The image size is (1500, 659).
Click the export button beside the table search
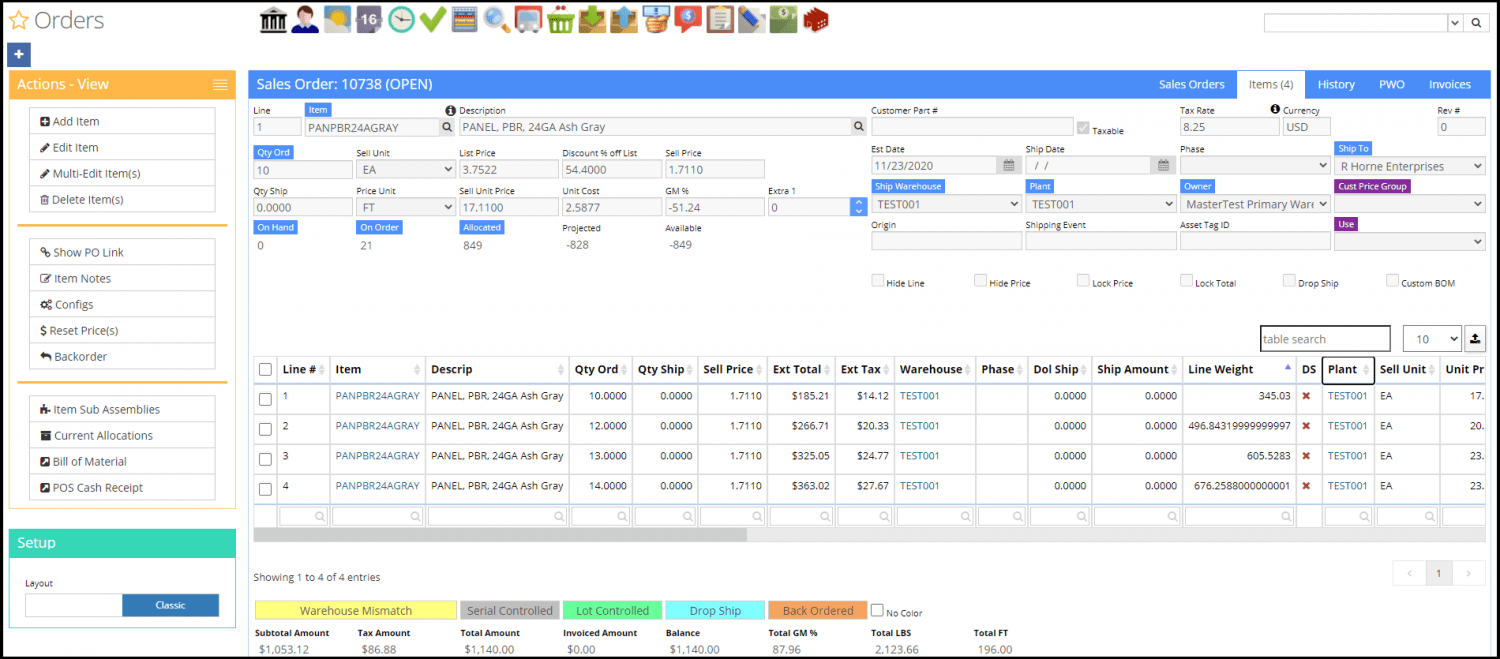click(x=1475, y=339)
